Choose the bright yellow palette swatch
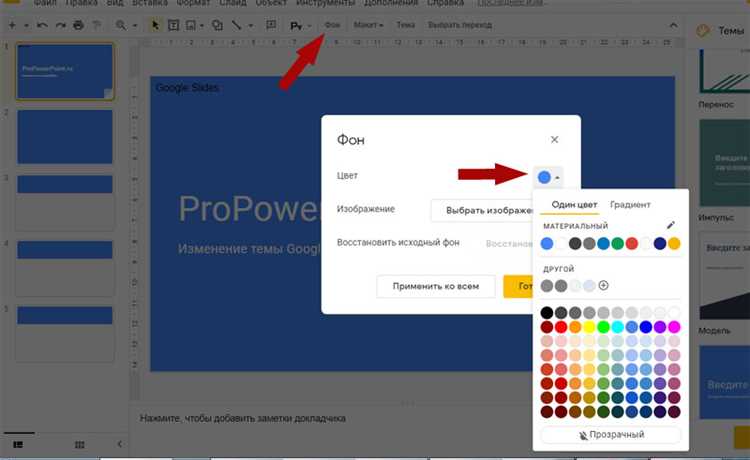 (x=589, y=327)
